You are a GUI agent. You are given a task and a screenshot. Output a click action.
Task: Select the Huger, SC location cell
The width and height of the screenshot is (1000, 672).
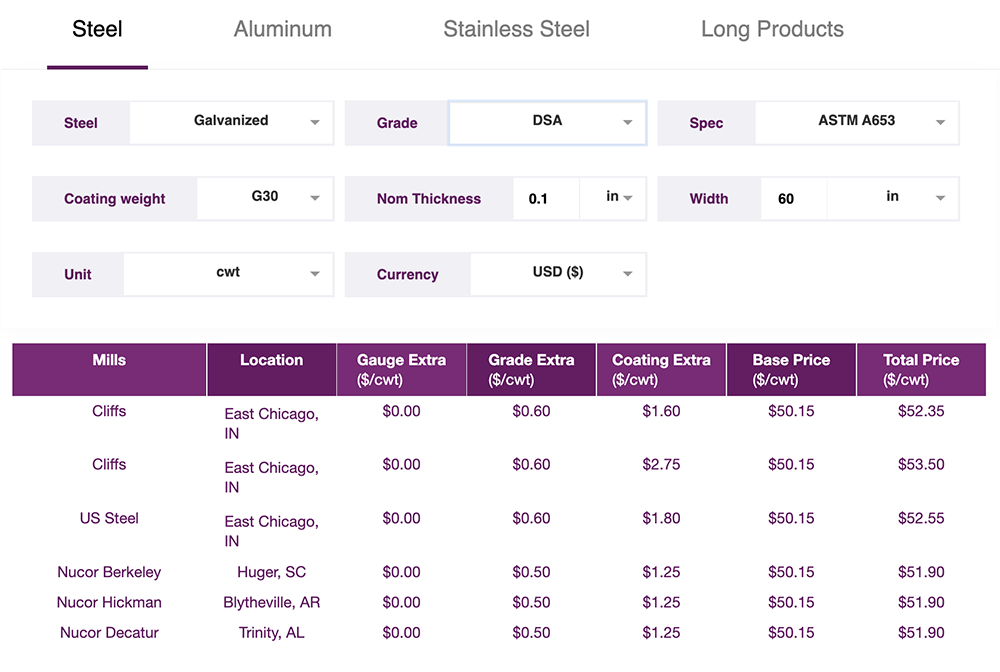click(x=271, y=572)
